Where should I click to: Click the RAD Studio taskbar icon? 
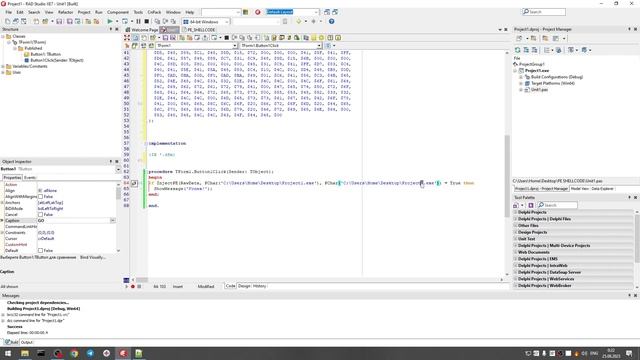123,353
